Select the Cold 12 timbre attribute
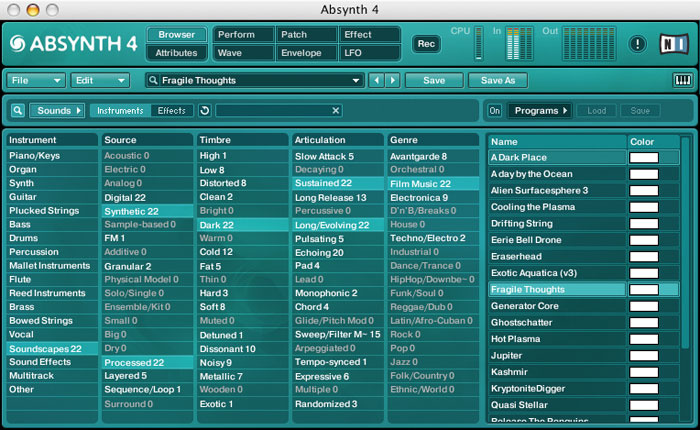The width and height of the screenshot is (700, 430). [x=242, y=252]
